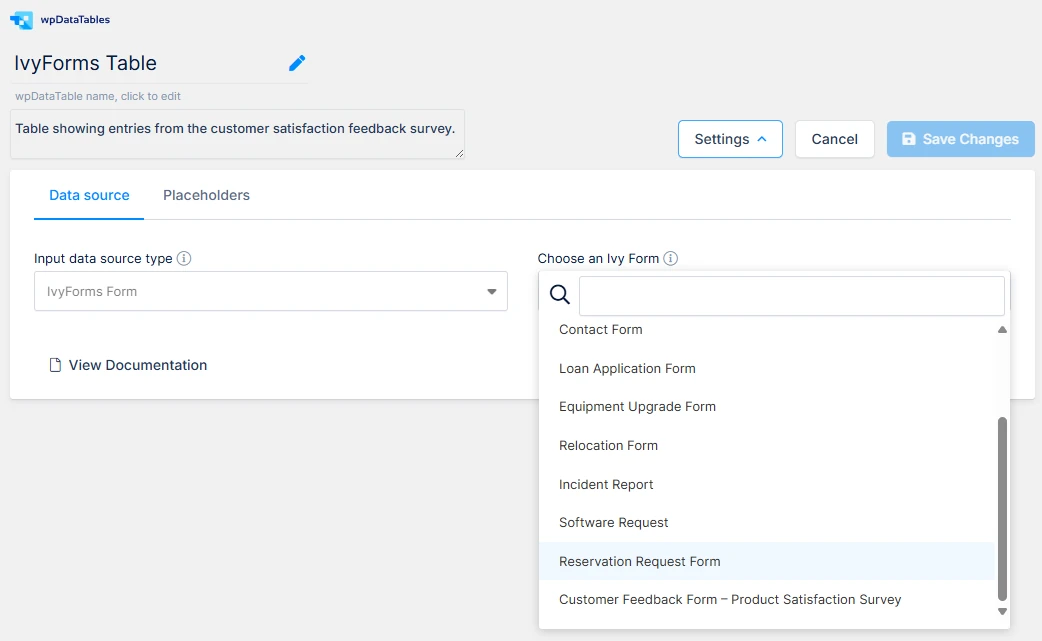Click the pencil icon to edit table name
The height and width of the screenshot is (641, 1042).
296,62
